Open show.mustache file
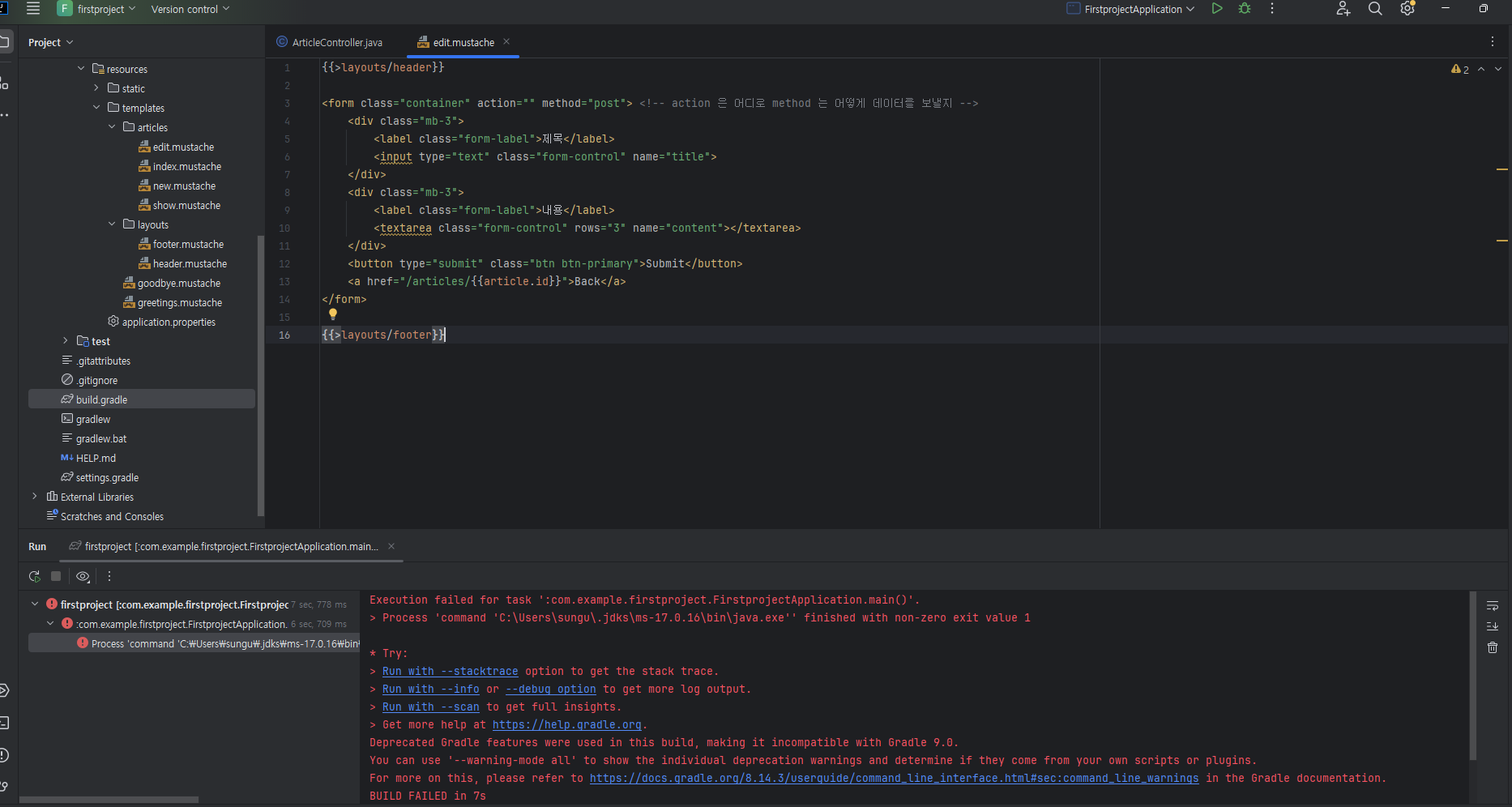Viewport: 1512px width, 807px height. click(179, 205)
